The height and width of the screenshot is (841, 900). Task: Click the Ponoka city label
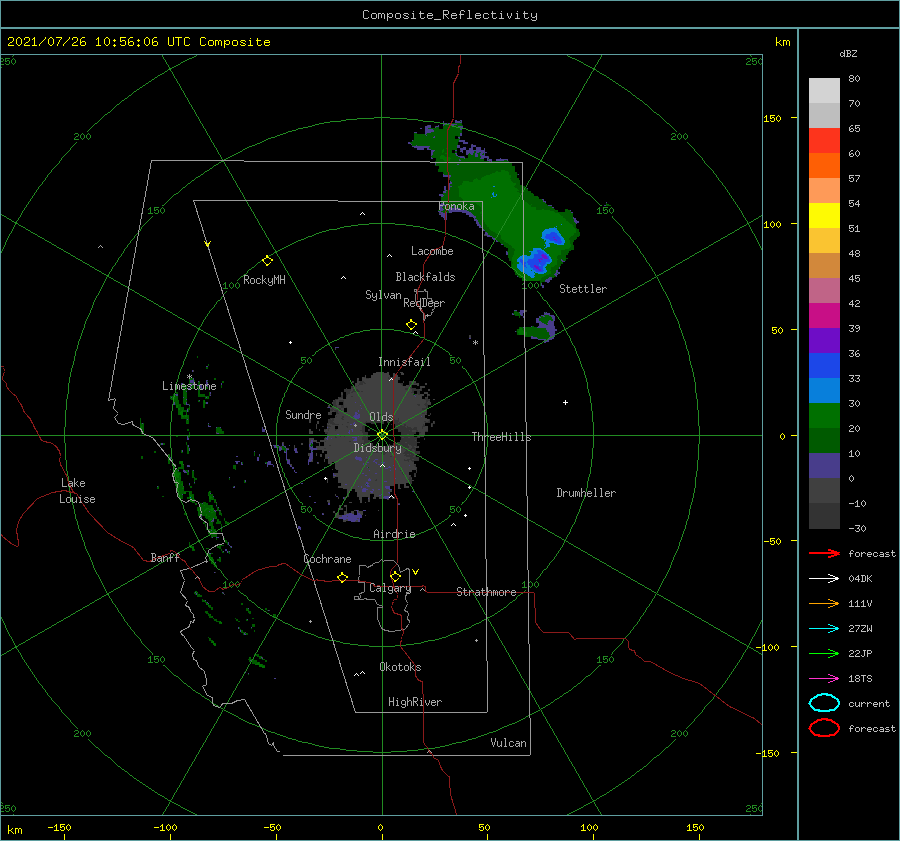(x=456, y=206)
